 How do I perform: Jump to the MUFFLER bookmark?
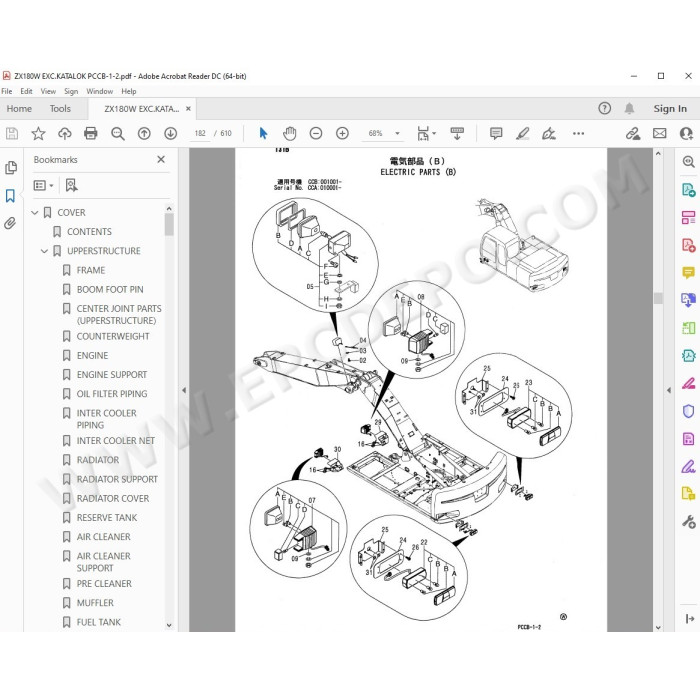click(x=95, y=603)
